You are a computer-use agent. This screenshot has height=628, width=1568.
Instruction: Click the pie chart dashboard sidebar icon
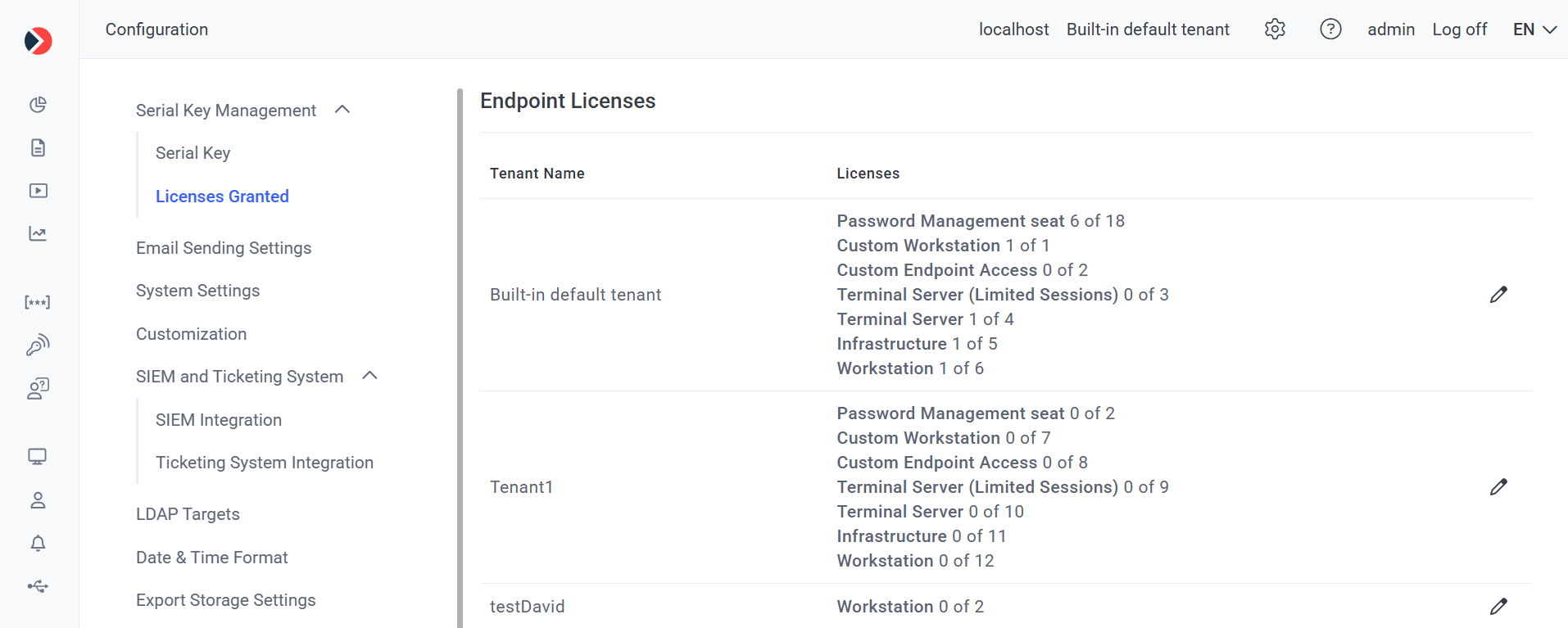pyautogui.click(x=38, y=105)
